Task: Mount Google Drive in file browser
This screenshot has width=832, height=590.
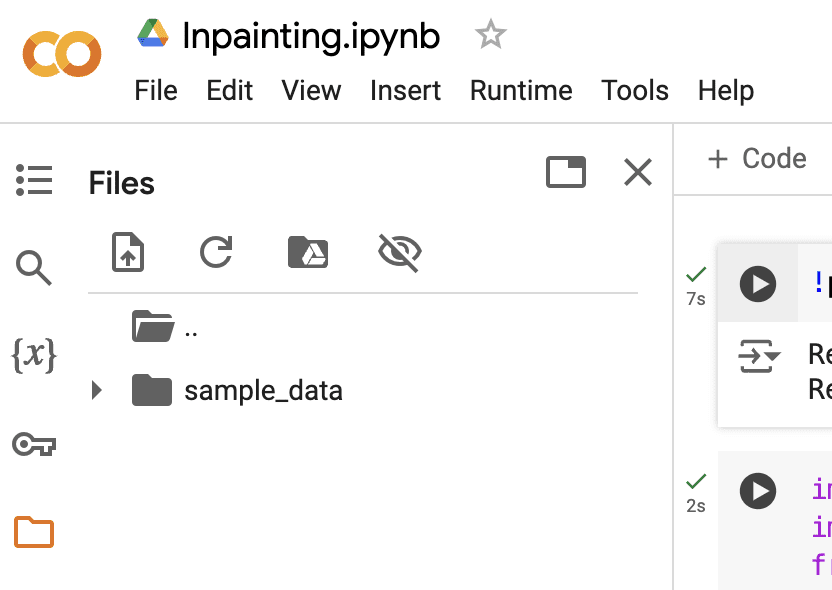Action: (308, 251)
